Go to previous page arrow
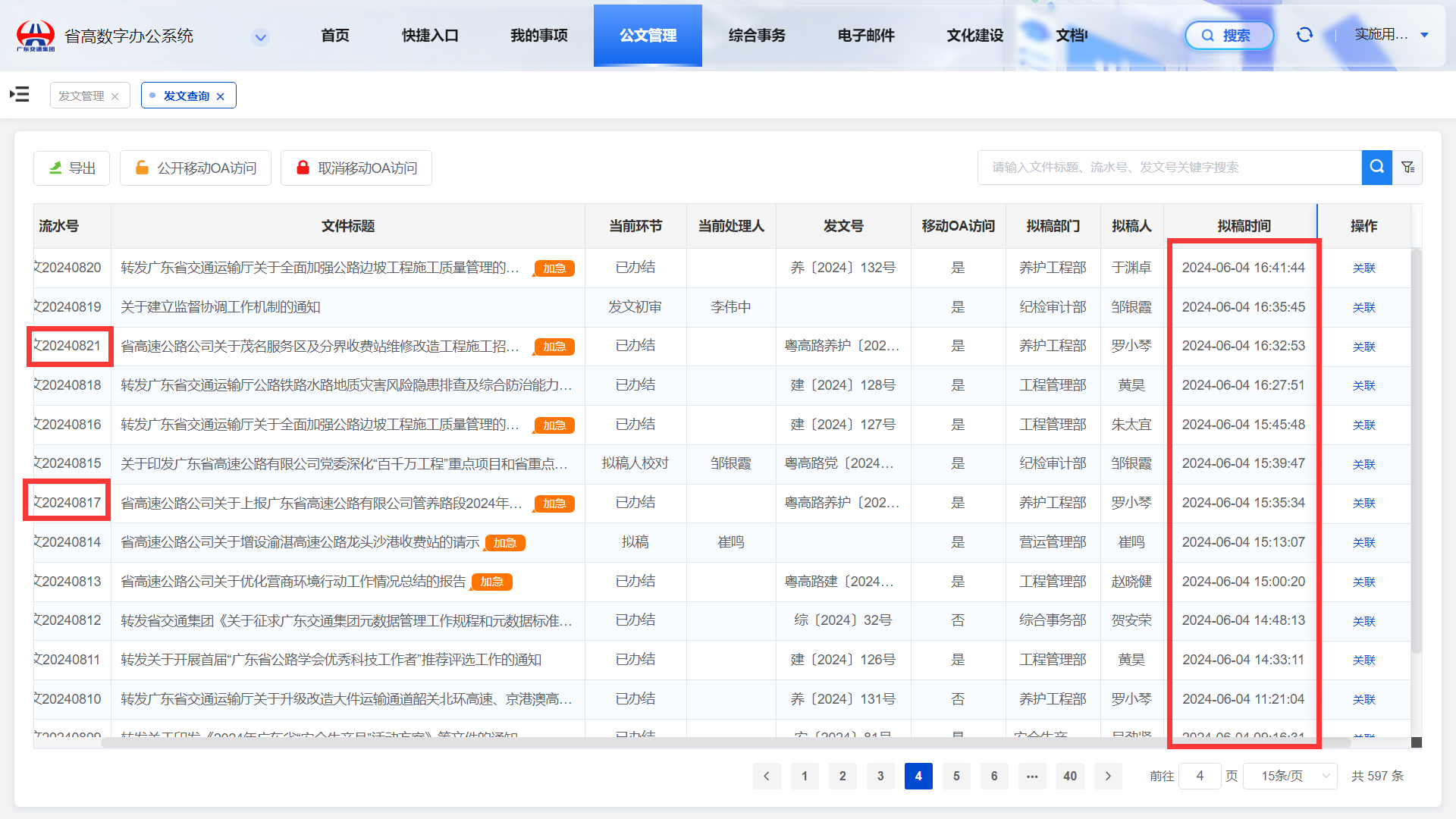 coord(767,776)
